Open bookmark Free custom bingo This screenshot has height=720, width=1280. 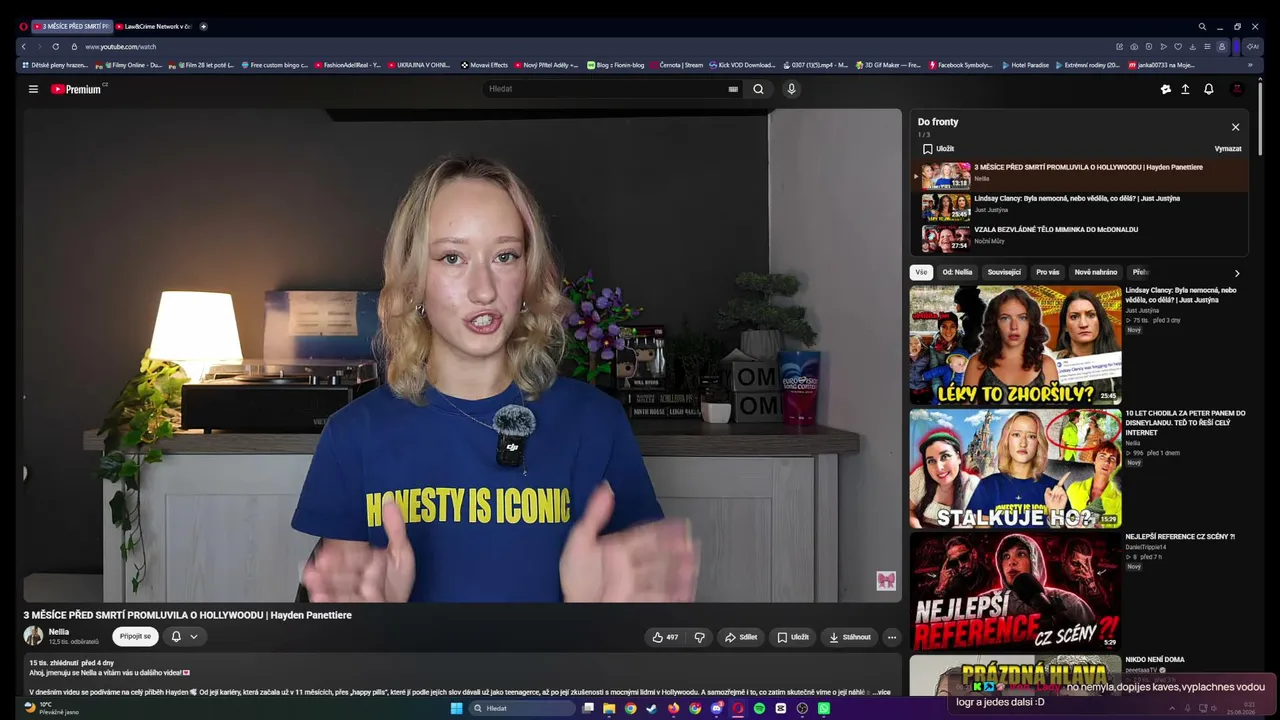(x=275, y=65)
